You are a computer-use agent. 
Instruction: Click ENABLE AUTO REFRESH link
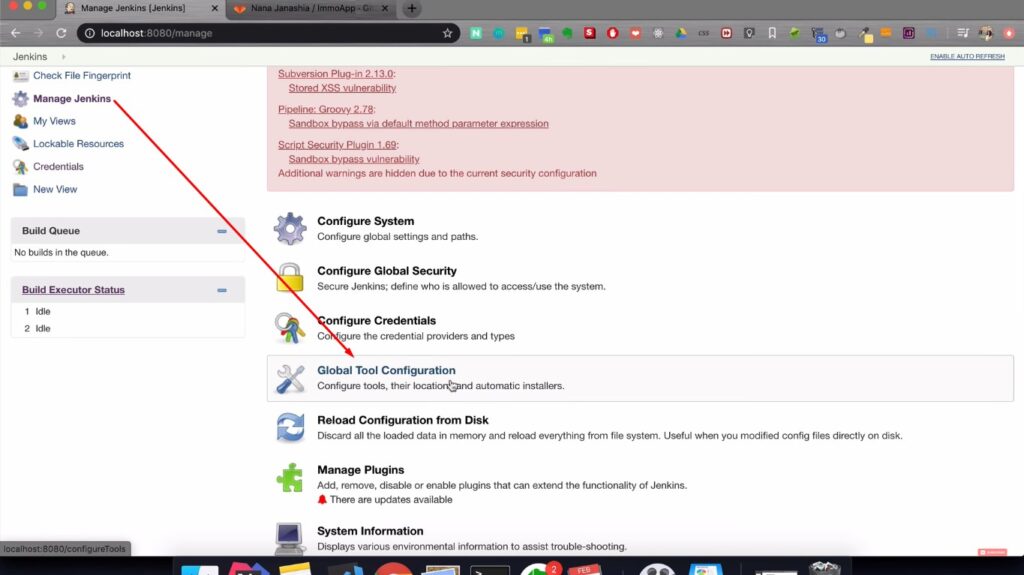(967, 57)
